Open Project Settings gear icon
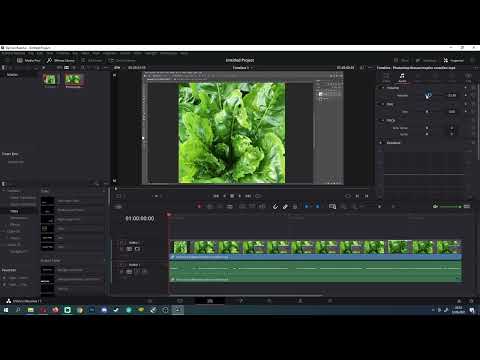This screenshot has height=360, width=480. click(x=471, y=301)
